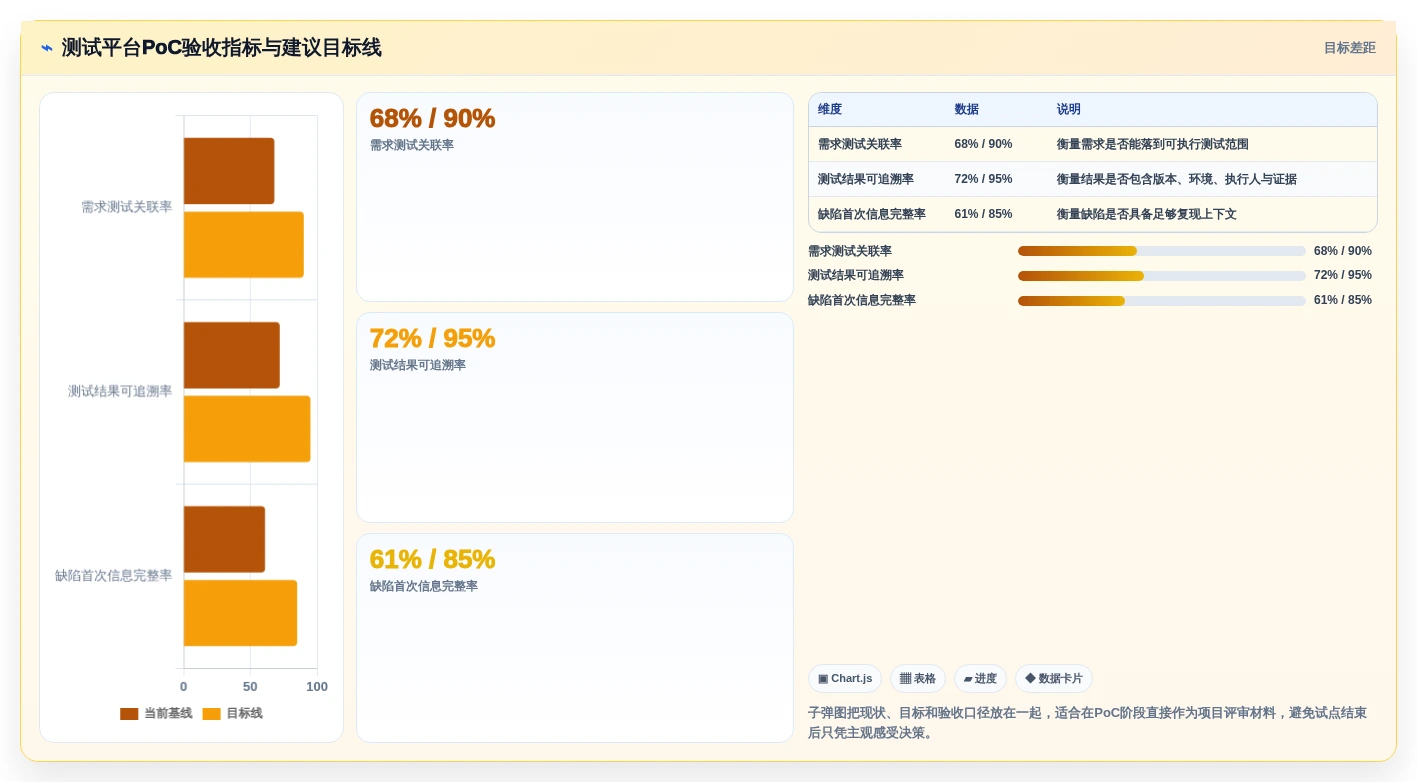Click description 衡量缺陷是否具备足够复现上下文
This screenshot has width=1417, height=782.
[x=1147, y=214]
